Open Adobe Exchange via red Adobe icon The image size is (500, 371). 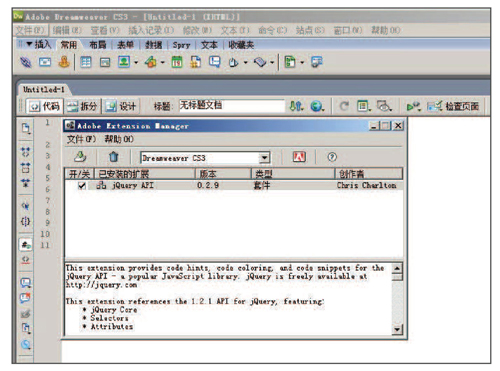pyautogui.click(x=299, y=157)
